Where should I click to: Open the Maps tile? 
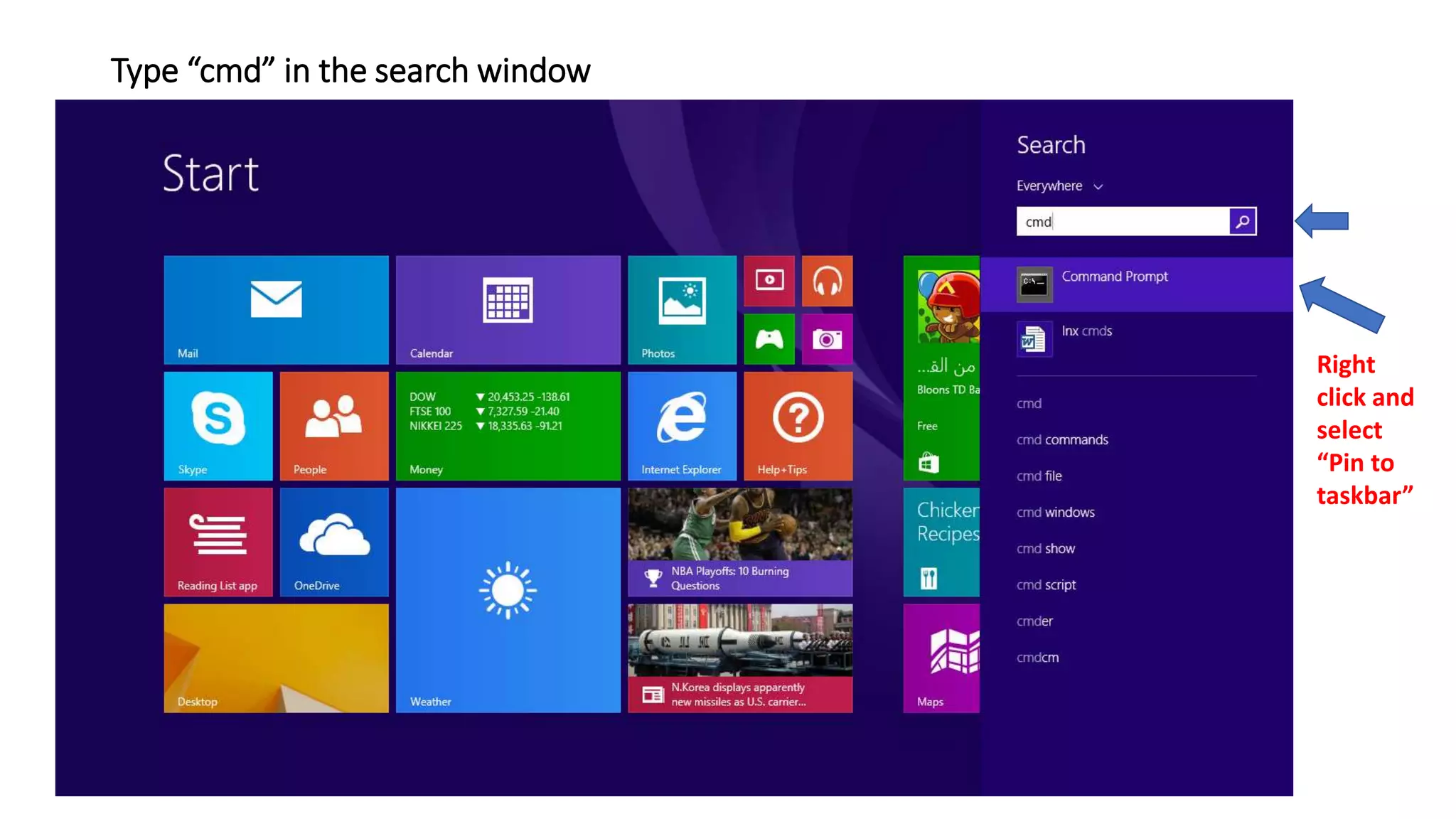[941, 658]
